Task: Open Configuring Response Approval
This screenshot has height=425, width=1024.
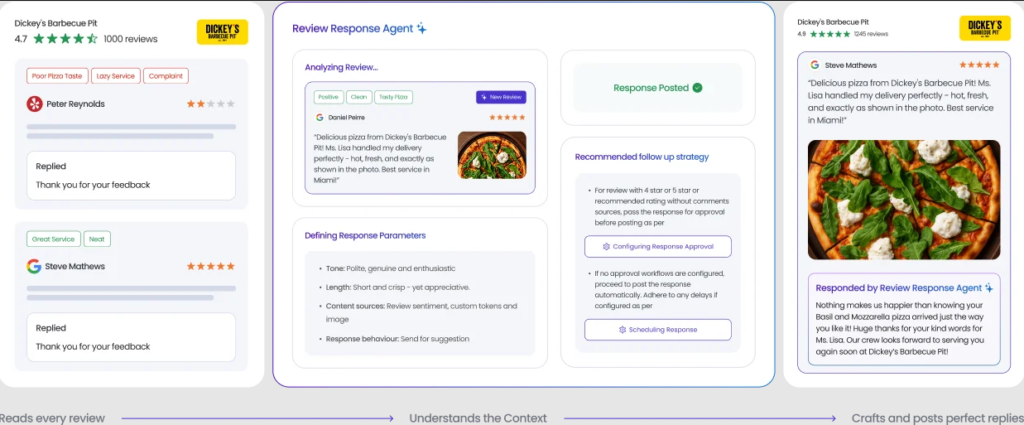Action: pos(657,246)
